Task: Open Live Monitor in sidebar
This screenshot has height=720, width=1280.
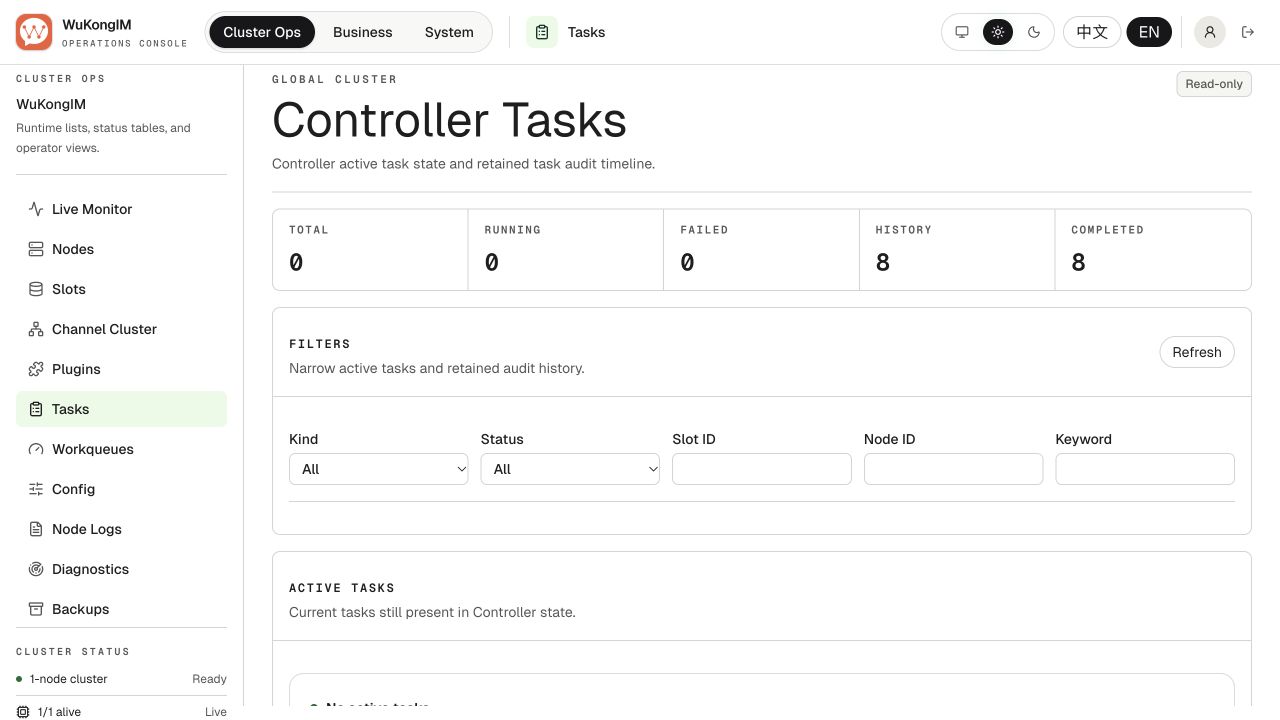Action: pos(122,209)
